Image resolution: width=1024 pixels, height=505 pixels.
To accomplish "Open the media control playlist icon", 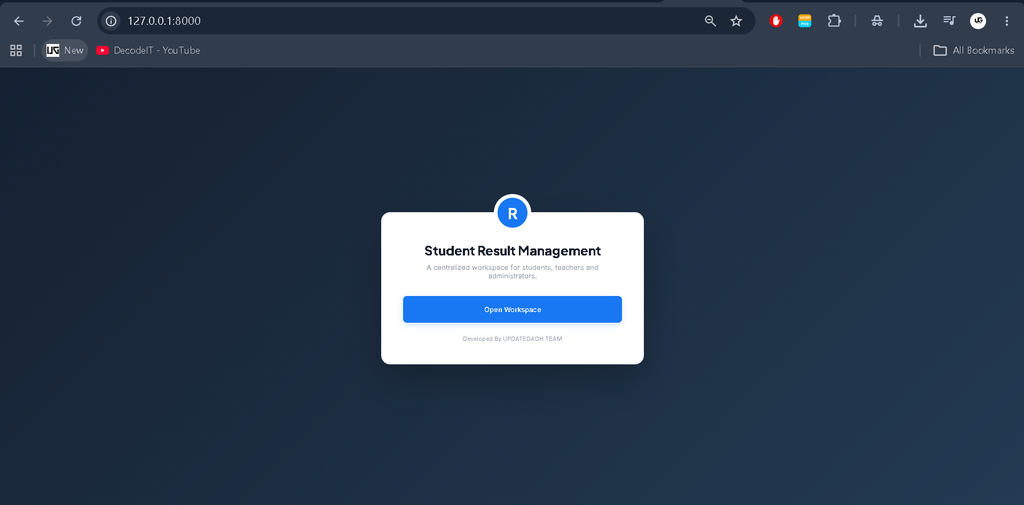I will point(949,21).
